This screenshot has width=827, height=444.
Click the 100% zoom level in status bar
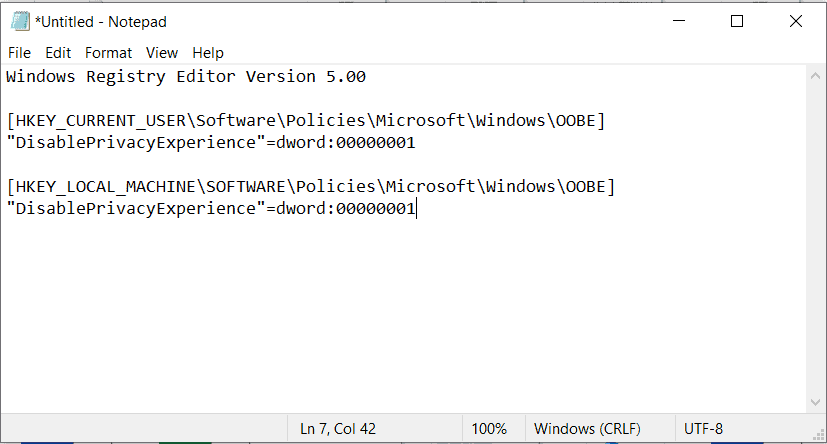pyautogui.click(x=489, y=429)
